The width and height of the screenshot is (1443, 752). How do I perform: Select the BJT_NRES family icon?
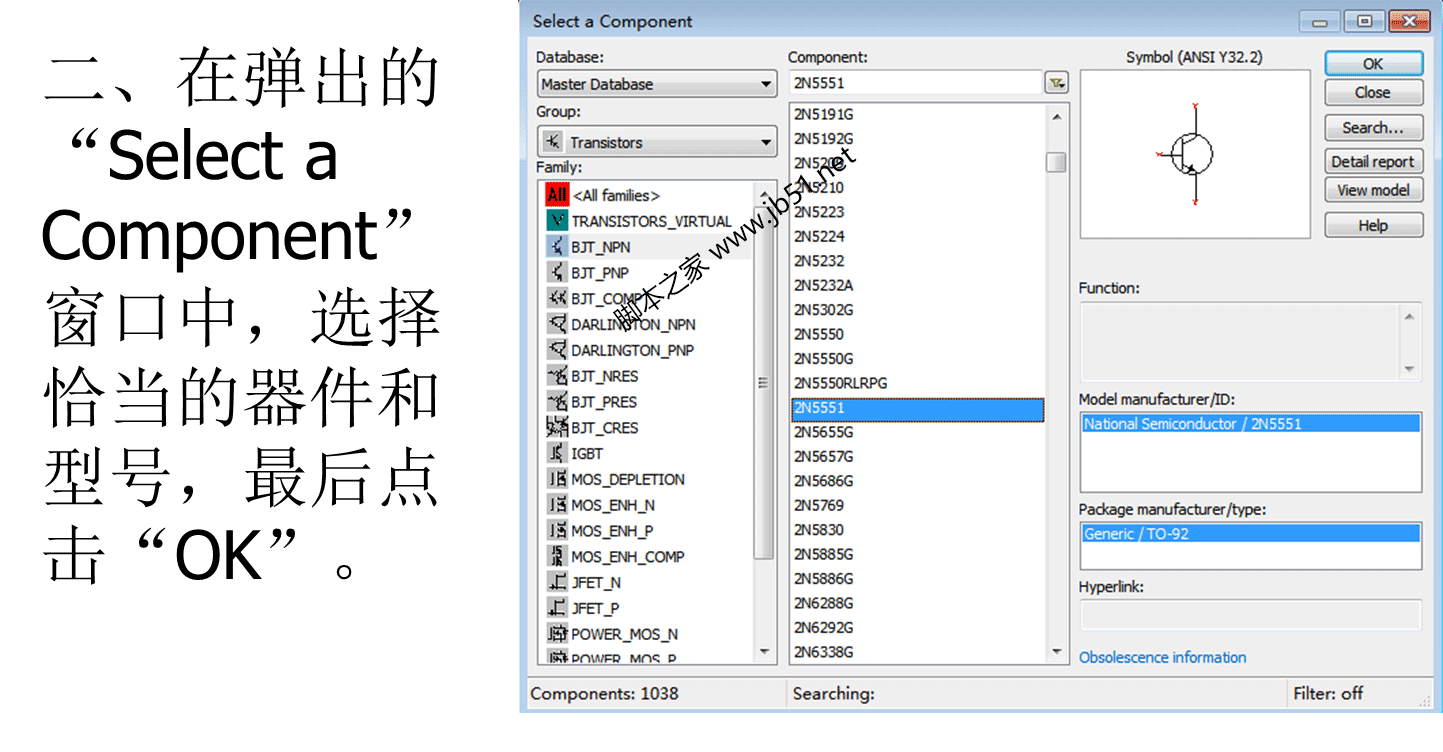point(557,376)
